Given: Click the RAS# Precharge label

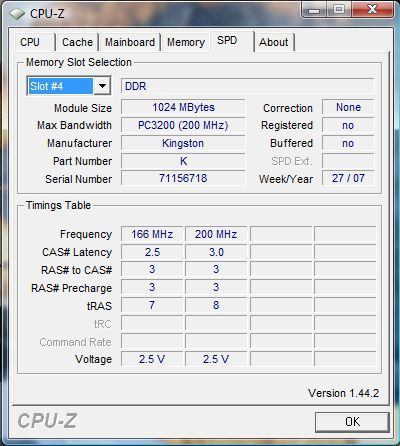Looking at the screenshot, I should point(71,288).
